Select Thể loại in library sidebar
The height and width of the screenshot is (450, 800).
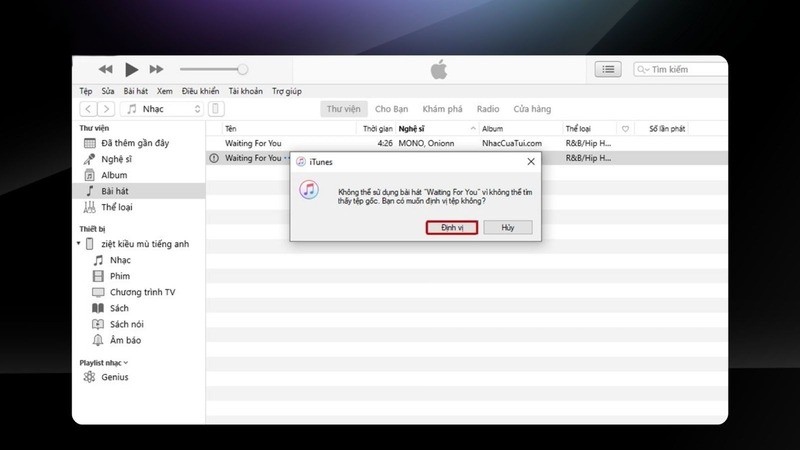[138, 207]
